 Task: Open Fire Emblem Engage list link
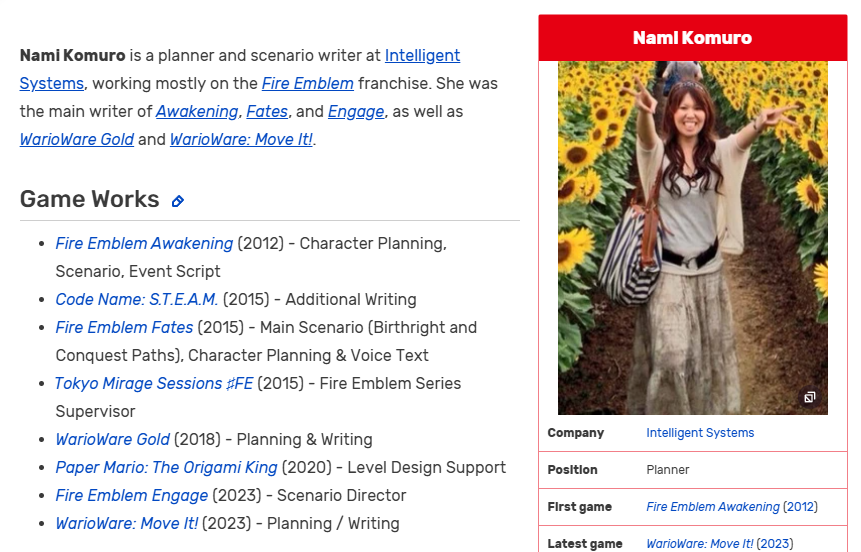(132, 495)
